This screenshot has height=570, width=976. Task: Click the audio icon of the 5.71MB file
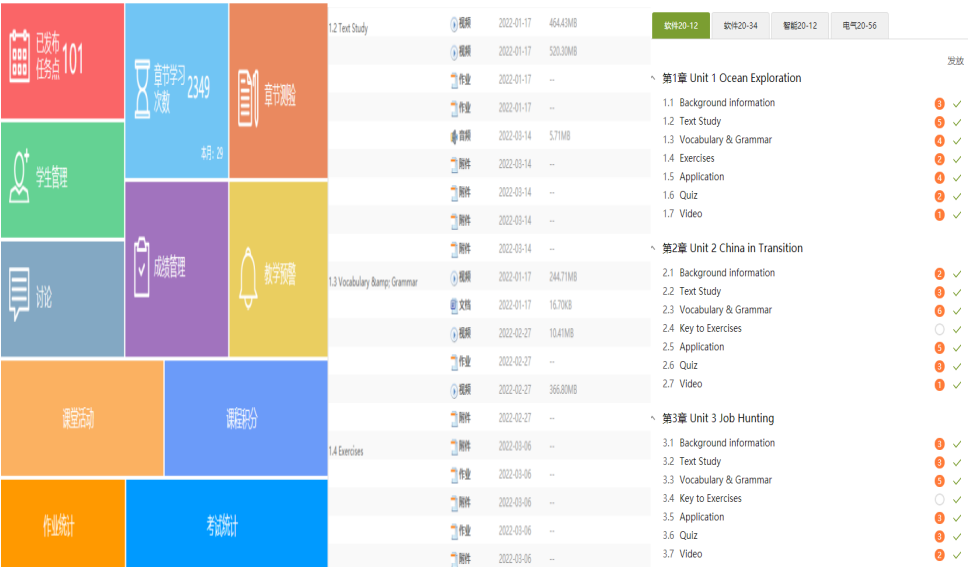tap(454, 136)
